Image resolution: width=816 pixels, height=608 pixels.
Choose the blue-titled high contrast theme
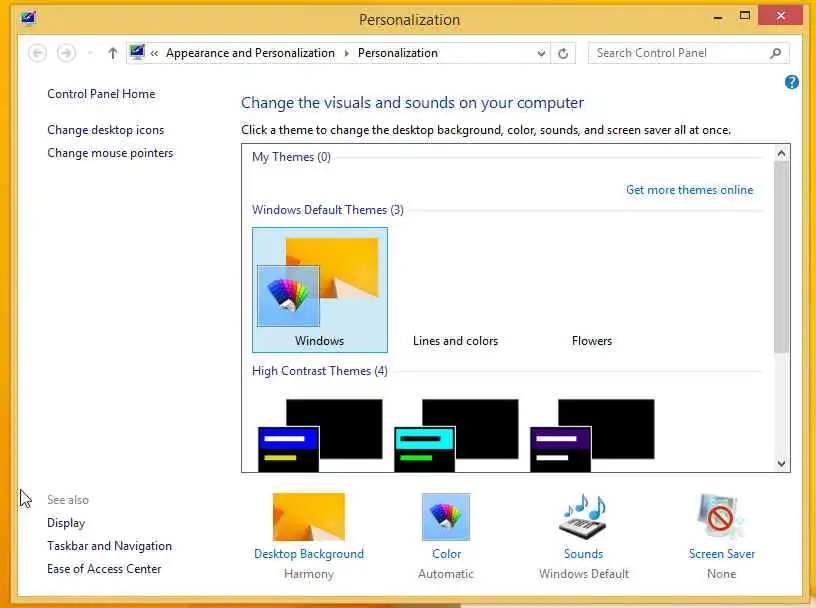320,435
